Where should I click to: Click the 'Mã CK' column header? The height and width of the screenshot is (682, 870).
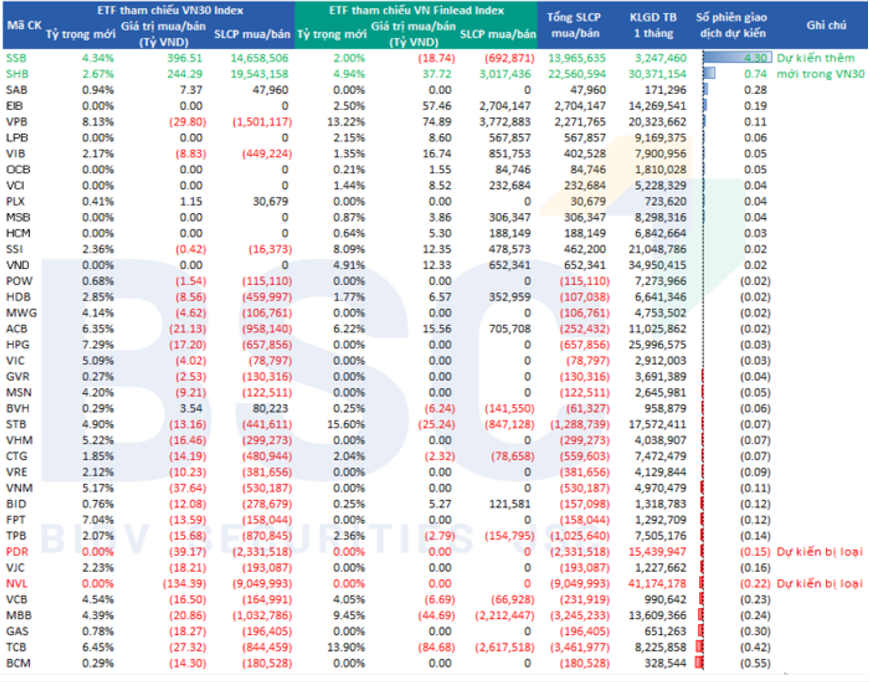coord(24,26)
